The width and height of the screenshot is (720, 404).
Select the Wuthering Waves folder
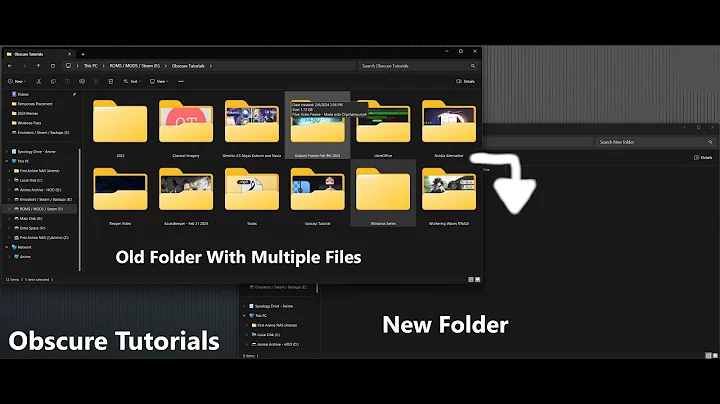click(449, 193)
